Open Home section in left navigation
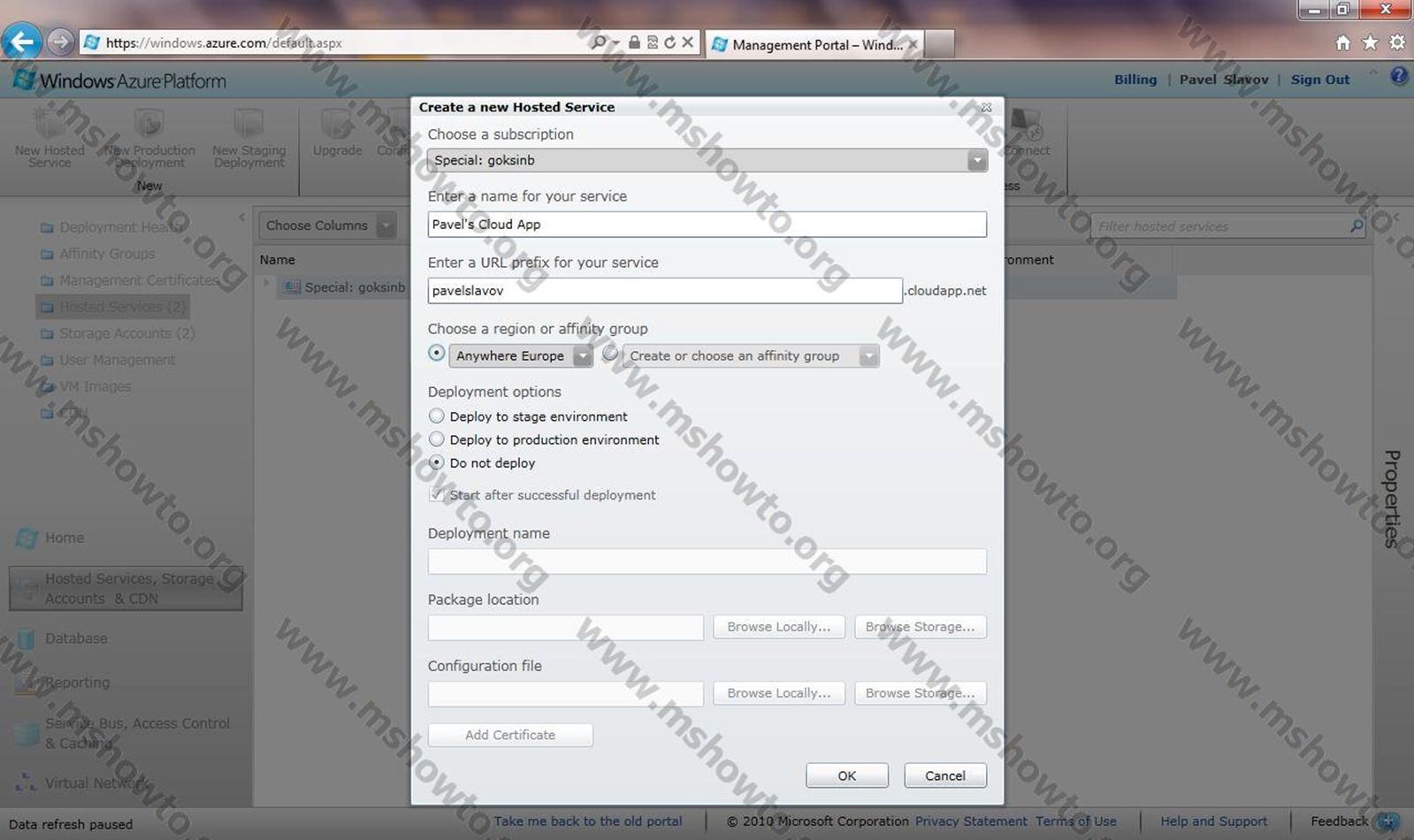 point(50,538)
